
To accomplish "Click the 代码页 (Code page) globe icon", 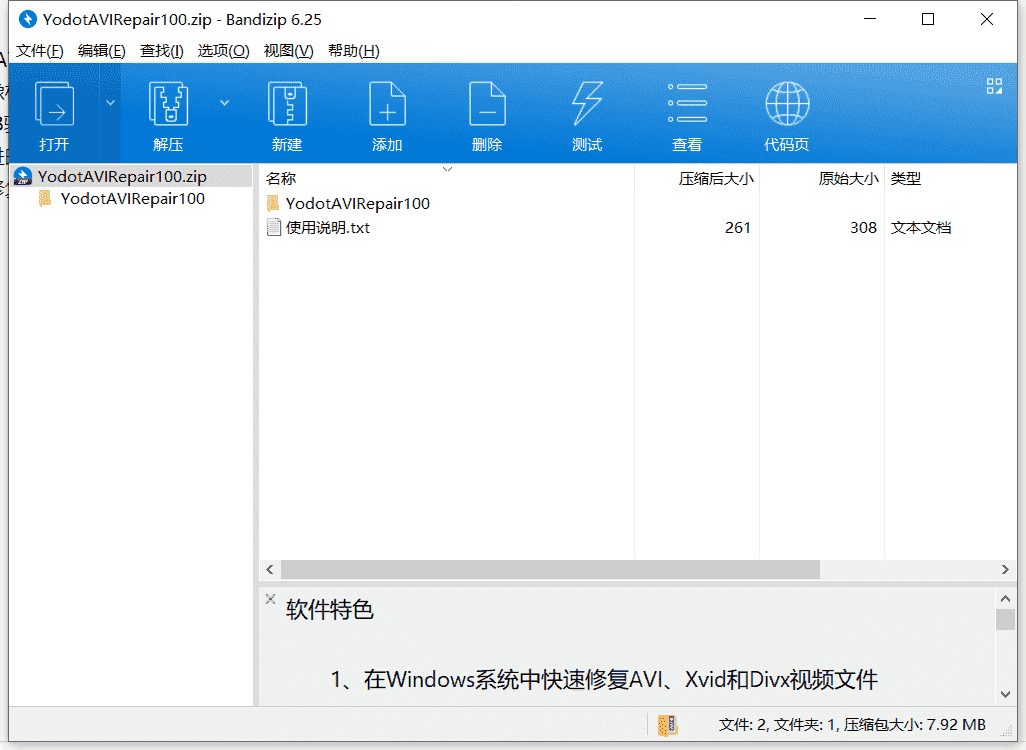I will tap(787, 103).
